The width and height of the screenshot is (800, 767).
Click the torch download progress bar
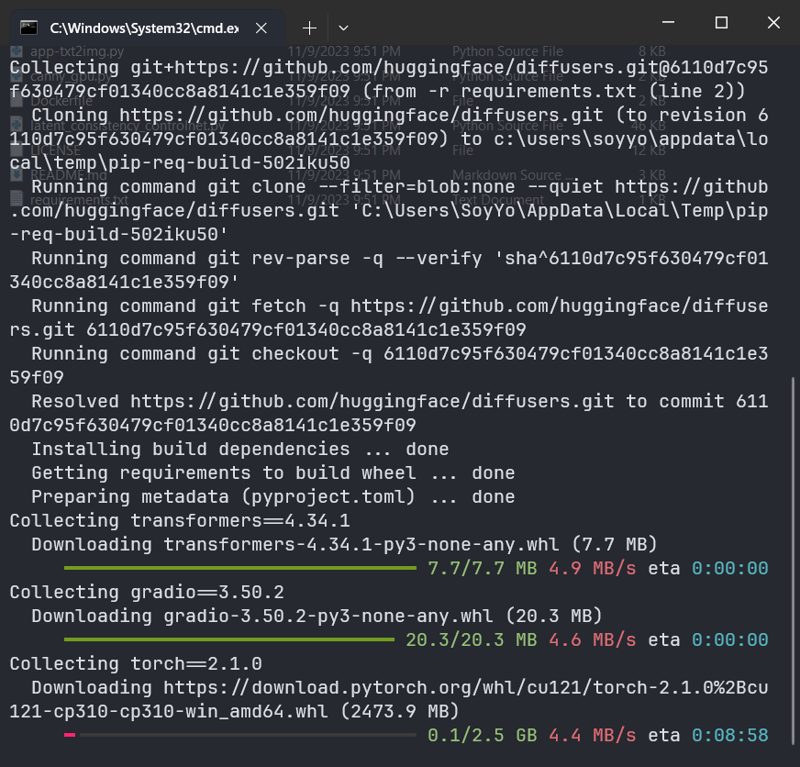click(x=240, y=735)
